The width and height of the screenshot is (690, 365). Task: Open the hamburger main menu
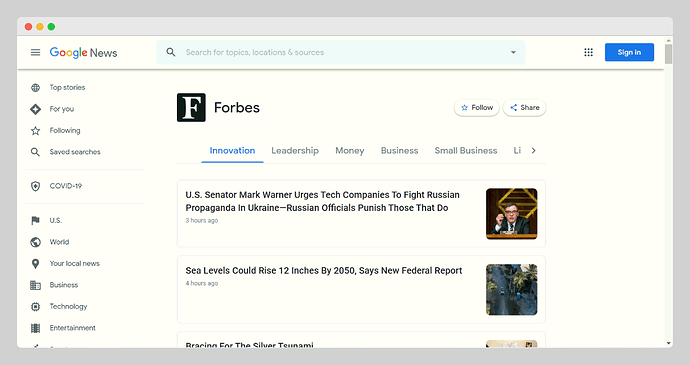[x=35, y=52]
